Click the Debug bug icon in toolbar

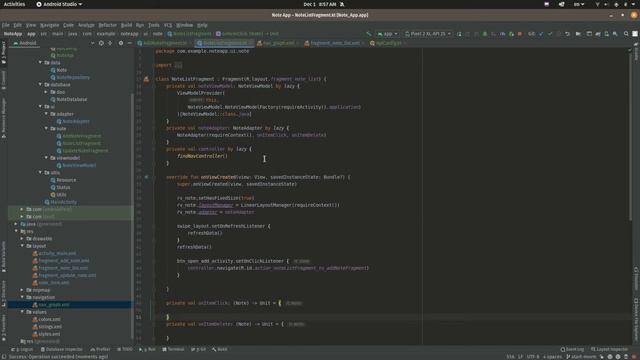click(x=485, y=34)
